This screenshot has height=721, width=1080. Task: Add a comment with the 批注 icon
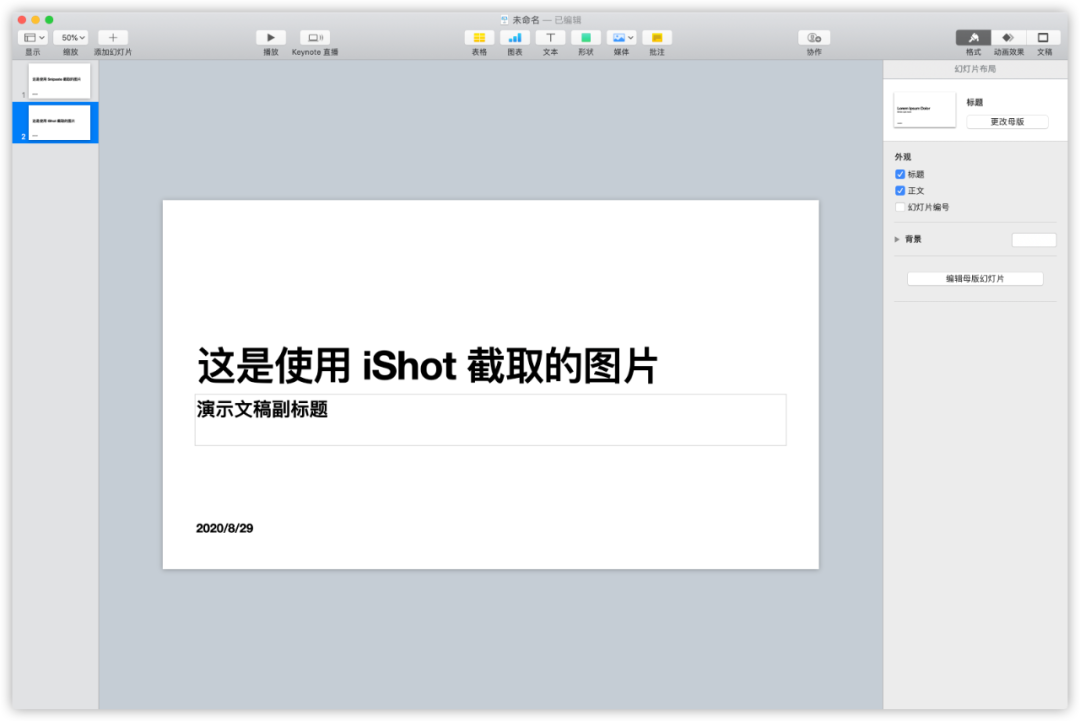pos(657,38)
